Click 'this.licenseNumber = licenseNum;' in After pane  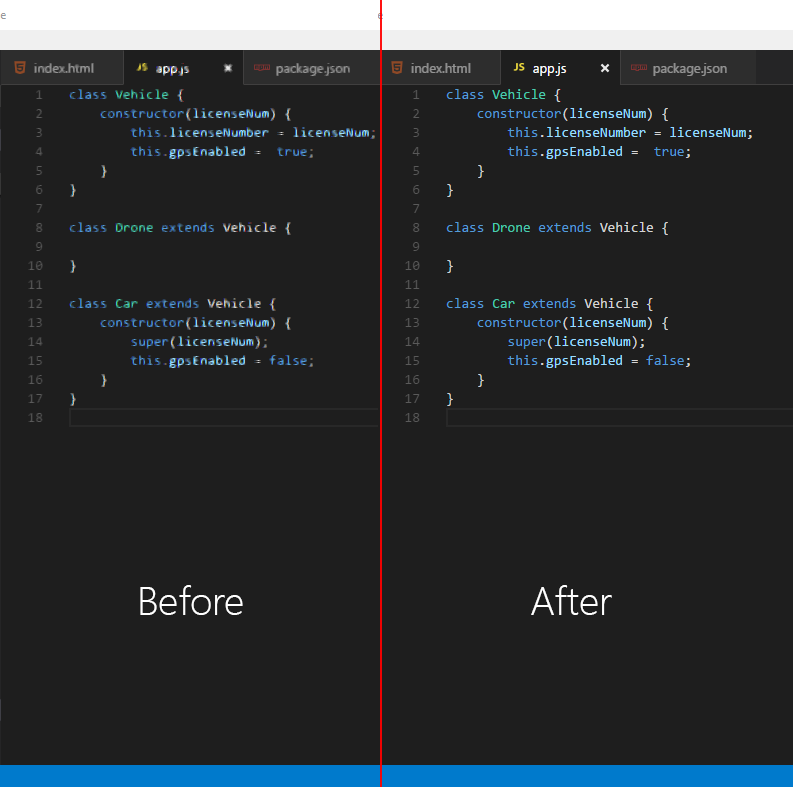click(x=630, y=133)
